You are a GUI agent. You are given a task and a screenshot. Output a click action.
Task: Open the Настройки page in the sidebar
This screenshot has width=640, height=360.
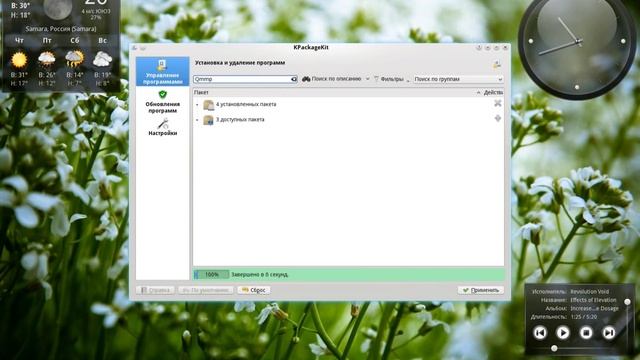tap(162, 127)
